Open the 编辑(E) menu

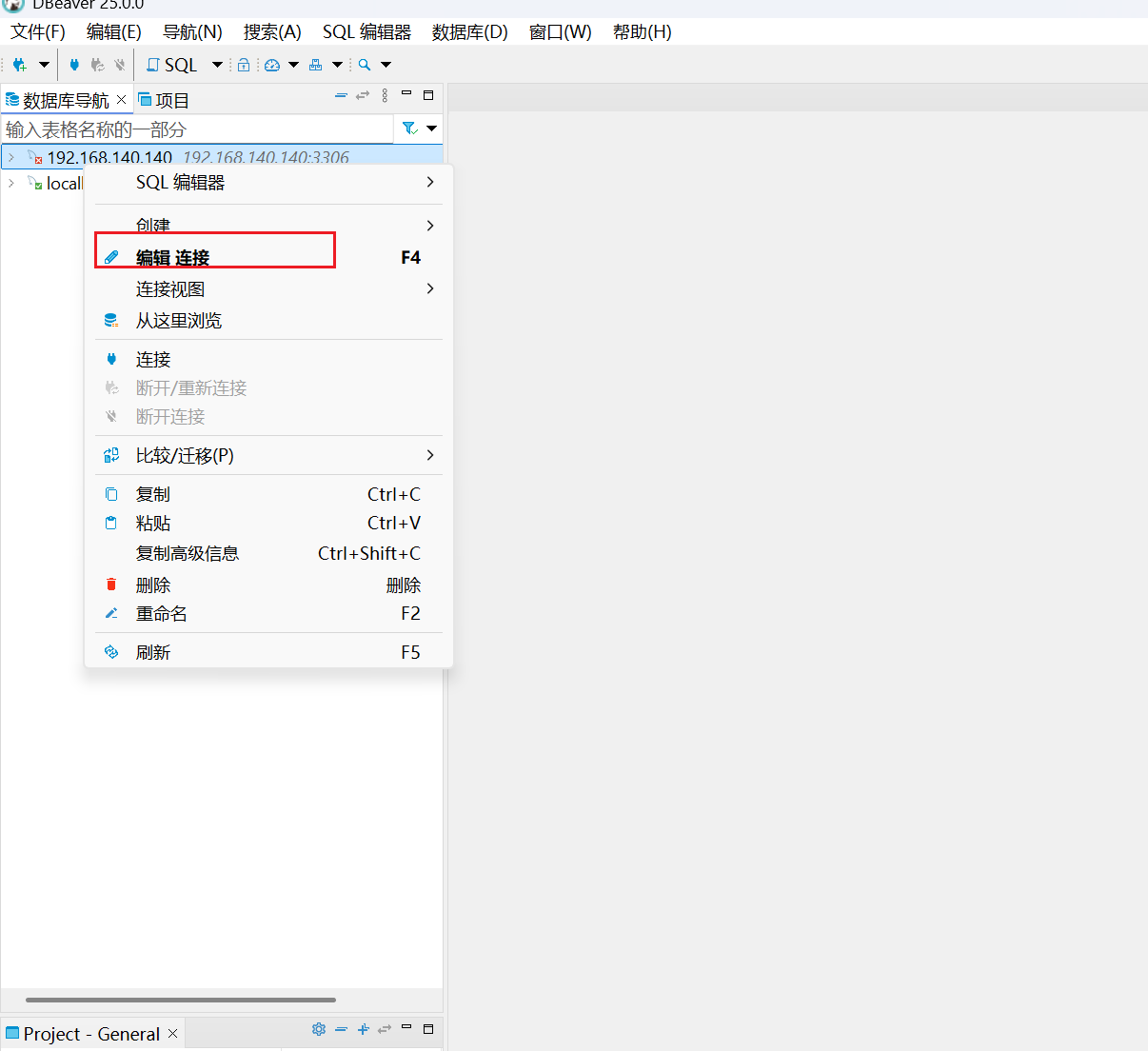click(x=114, y=32)
